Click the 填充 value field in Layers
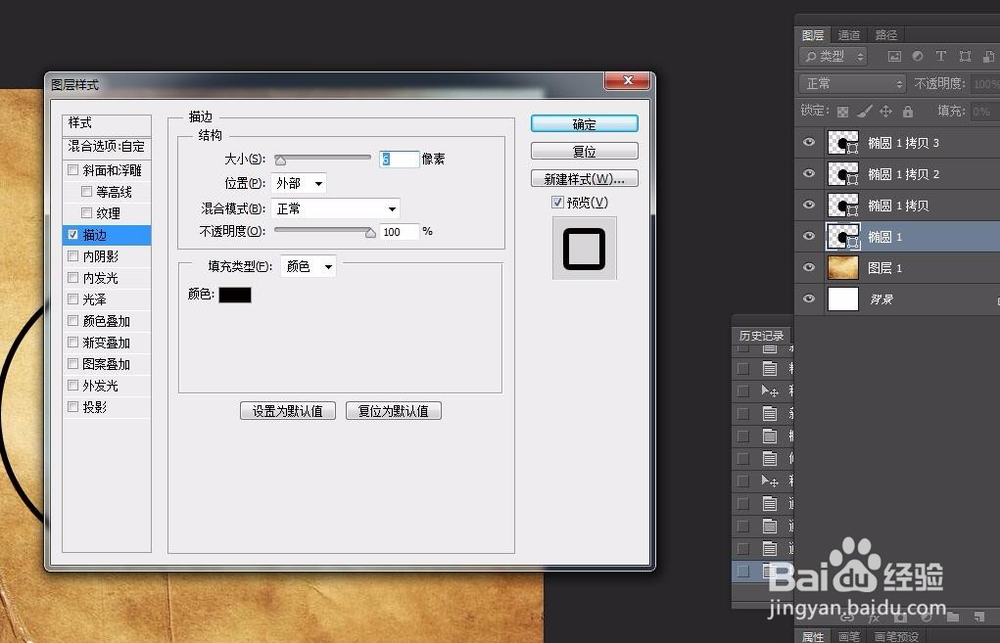Viewport: 1000px width, 643px height. click(x=985, y=112)
